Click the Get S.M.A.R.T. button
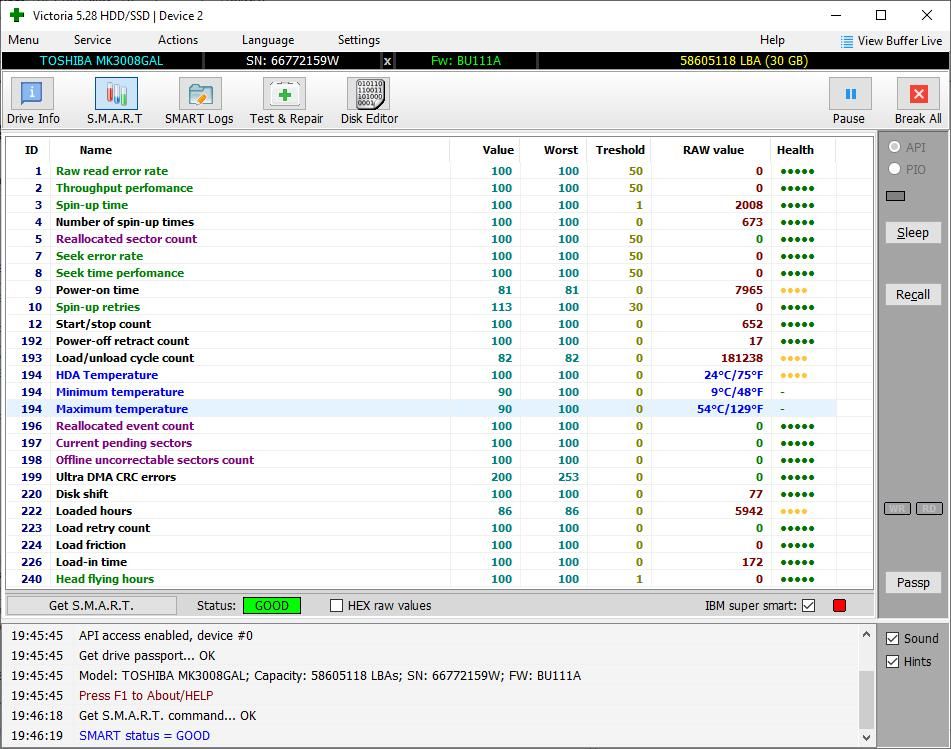Screen dimensions: 951x749 tap(92, 605)
